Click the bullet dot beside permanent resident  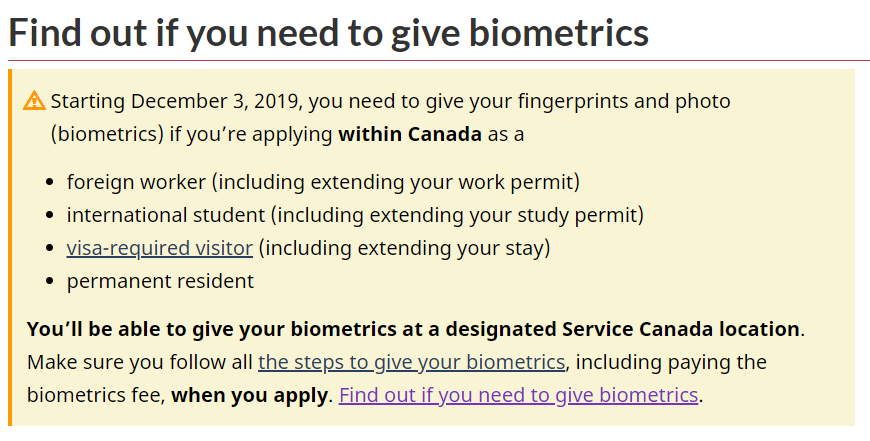pos(51,281)
